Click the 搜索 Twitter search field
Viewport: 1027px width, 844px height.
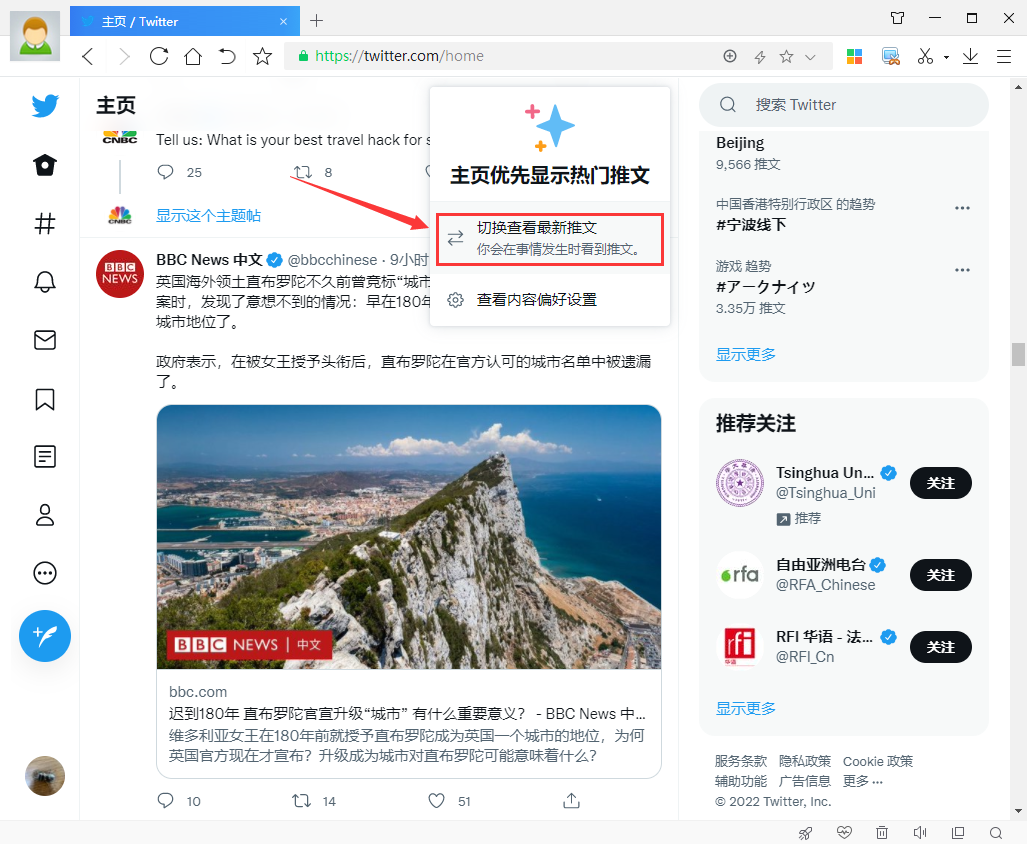(x=844, y=105)
